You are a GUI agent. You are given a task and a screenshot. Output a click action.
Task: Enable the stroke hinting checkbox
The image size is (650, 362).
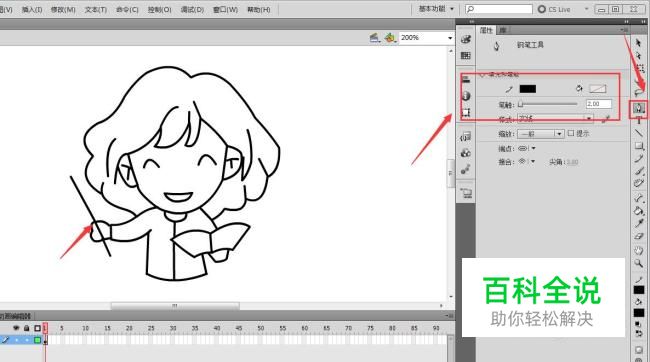(x=571, y=133)
